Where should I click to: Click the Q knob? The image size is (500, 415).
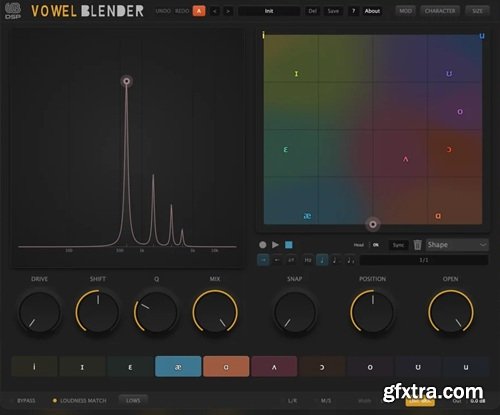[156, 312]
